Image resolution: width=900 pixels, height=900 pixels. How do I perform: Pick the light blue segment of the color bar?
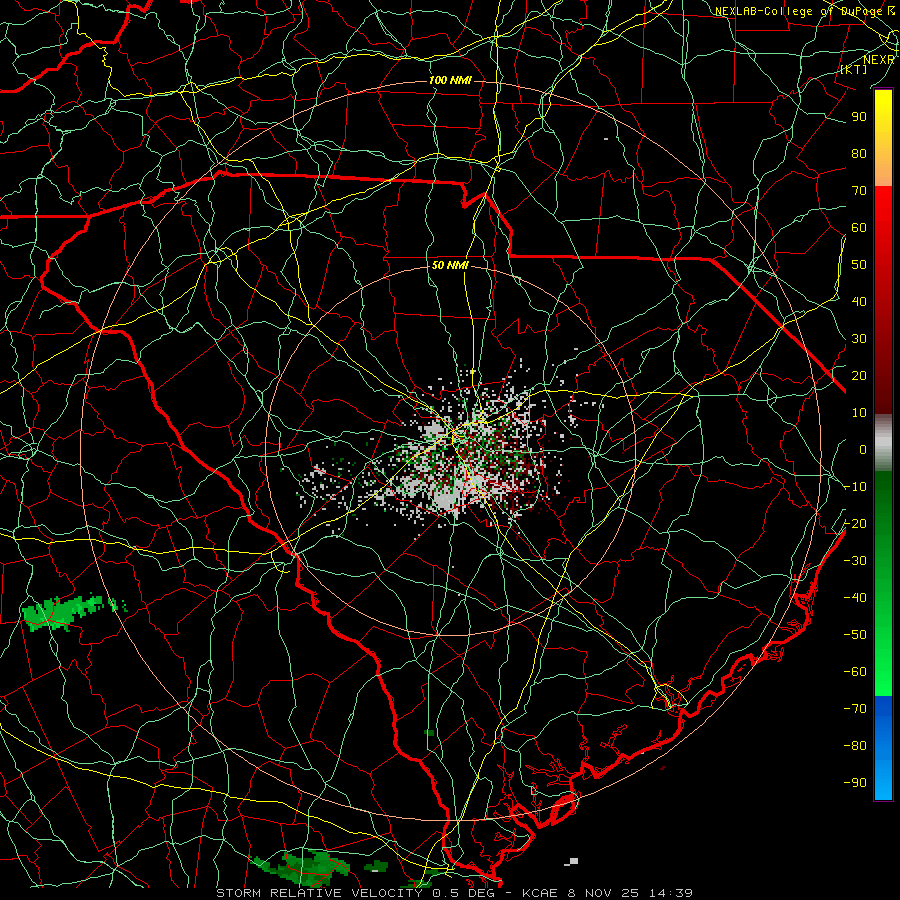[883, 778]
